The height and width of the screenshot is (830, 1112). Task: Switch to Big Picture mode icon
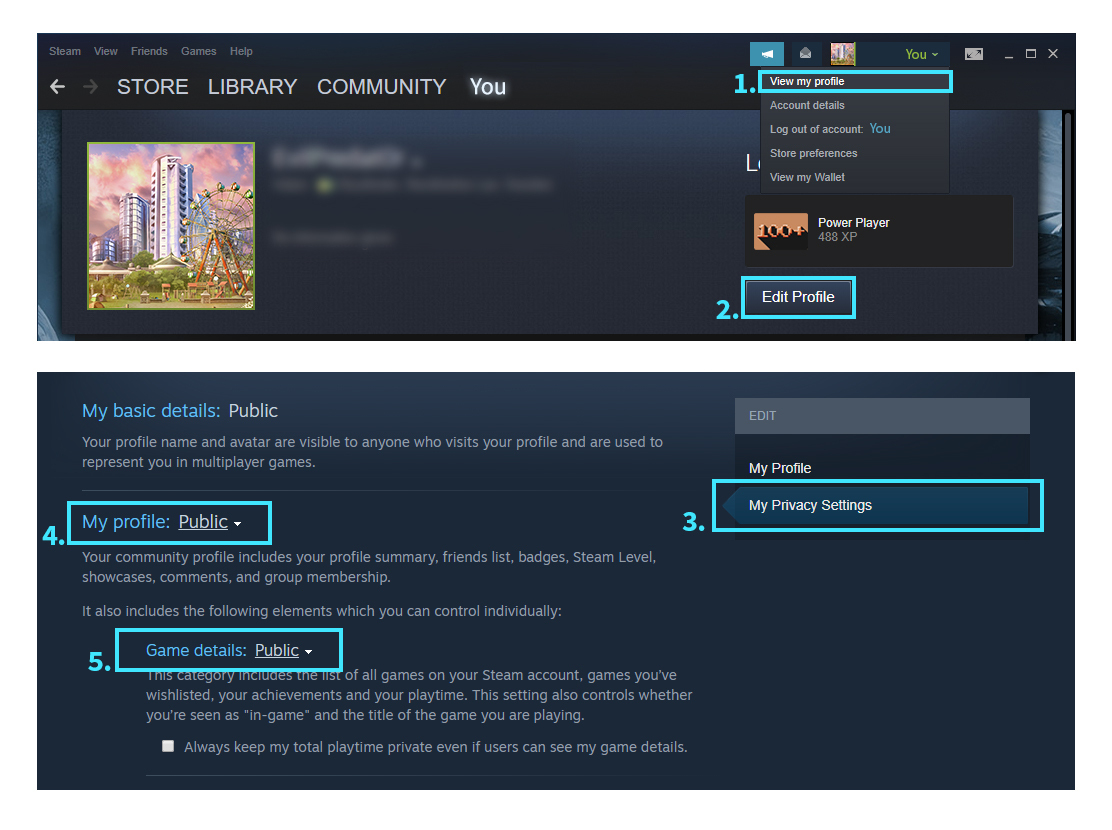pyautogui.click(x=974, y=54)
